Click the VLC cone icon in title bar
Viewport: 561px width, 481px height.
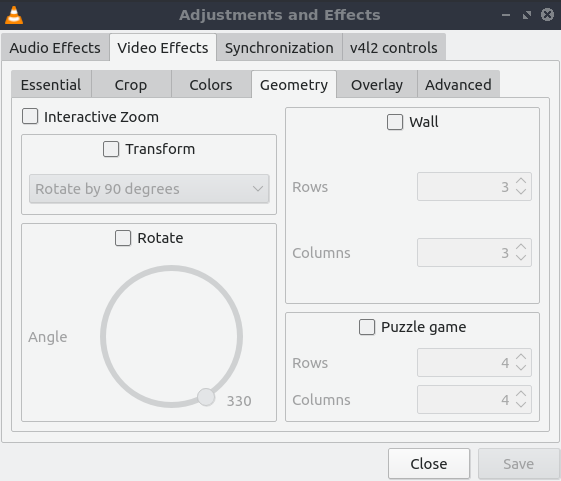click(x=14, y=15)
